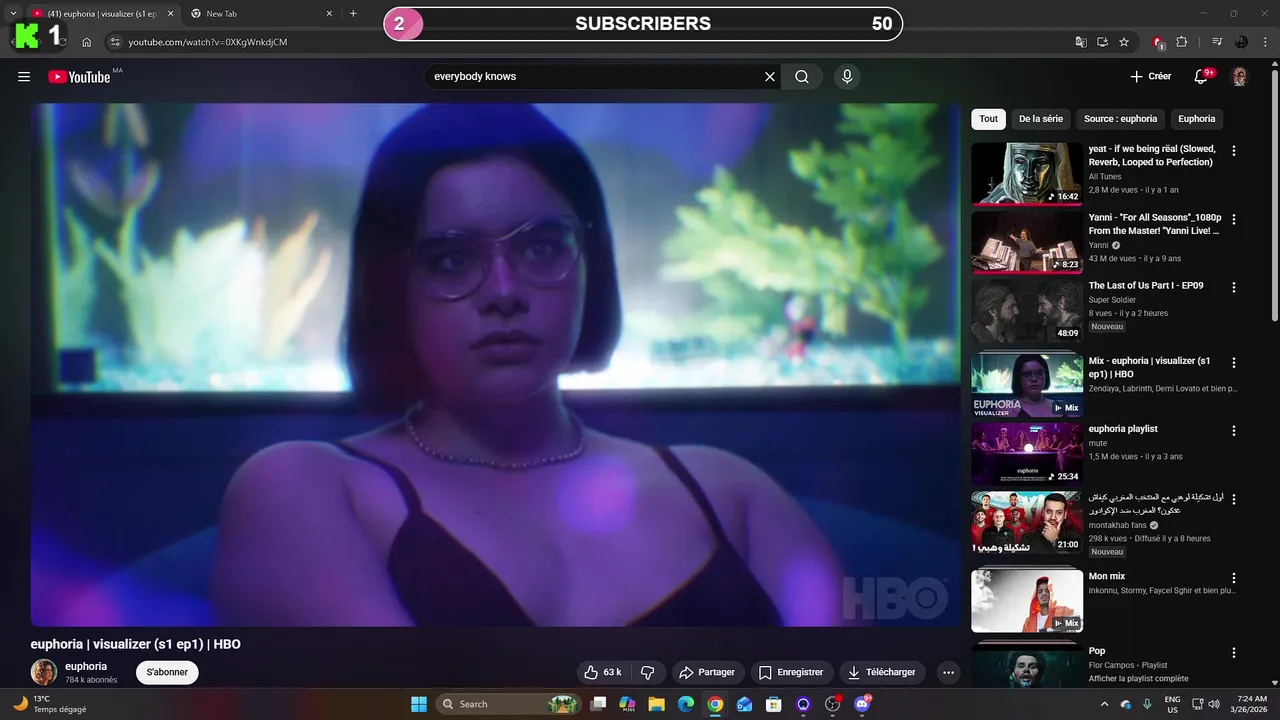Open Microsoft Edge from taskbar

point(685,704)
